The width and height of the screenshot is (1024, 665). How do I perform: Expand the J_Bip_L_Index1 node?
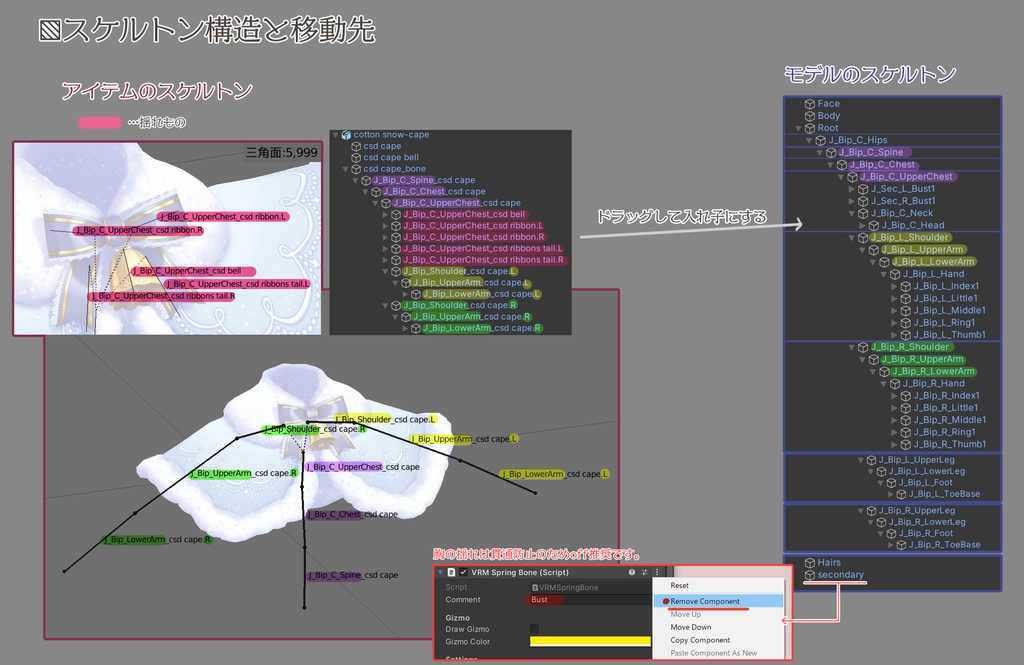point(894,286)
